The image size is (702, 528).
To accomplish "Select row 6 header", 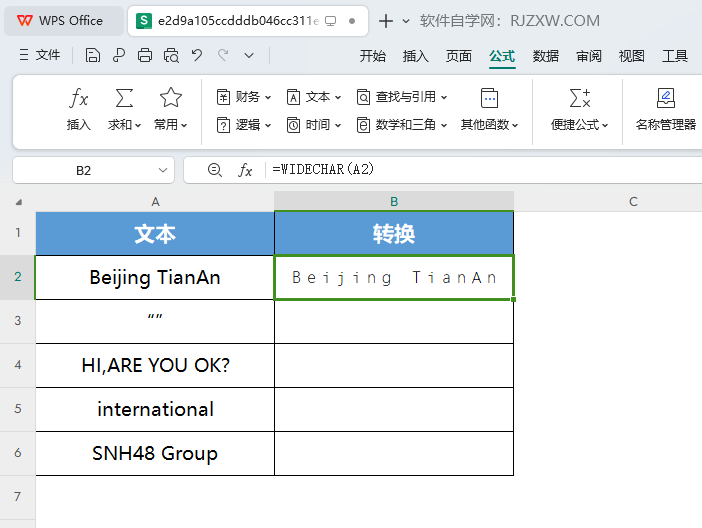I will pyautogui.click(x=17, y=453).
